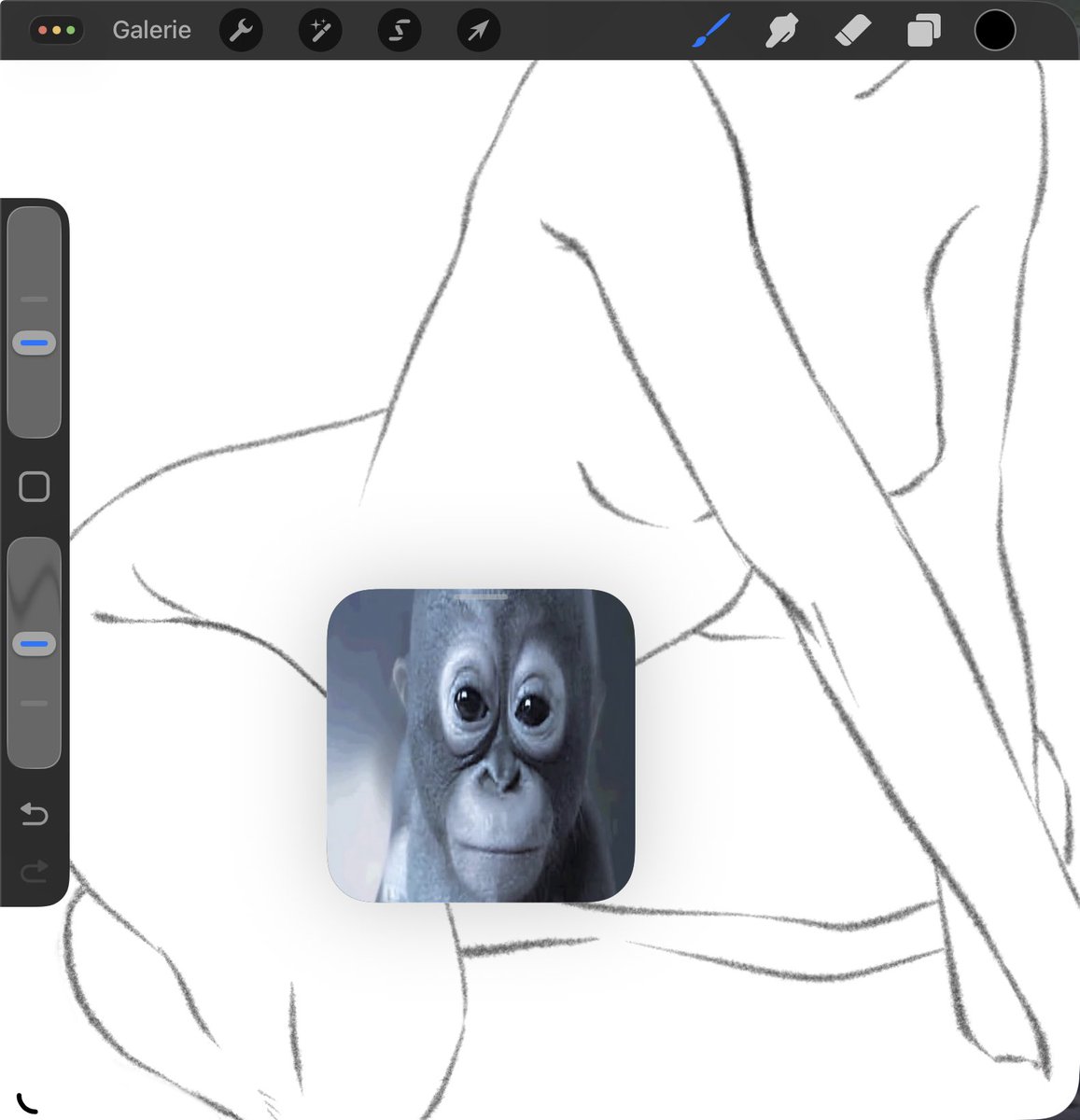Click the brush opacity slider handle
The height and width of the screenshot is (1120, 1080).
(35, 644)
